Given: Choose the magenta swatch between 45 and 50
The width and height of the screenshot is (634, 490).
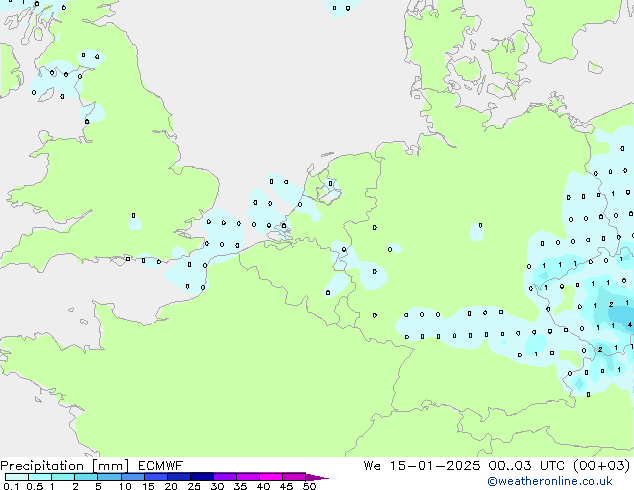Looking at the screenshot, I should pos(294,477).
